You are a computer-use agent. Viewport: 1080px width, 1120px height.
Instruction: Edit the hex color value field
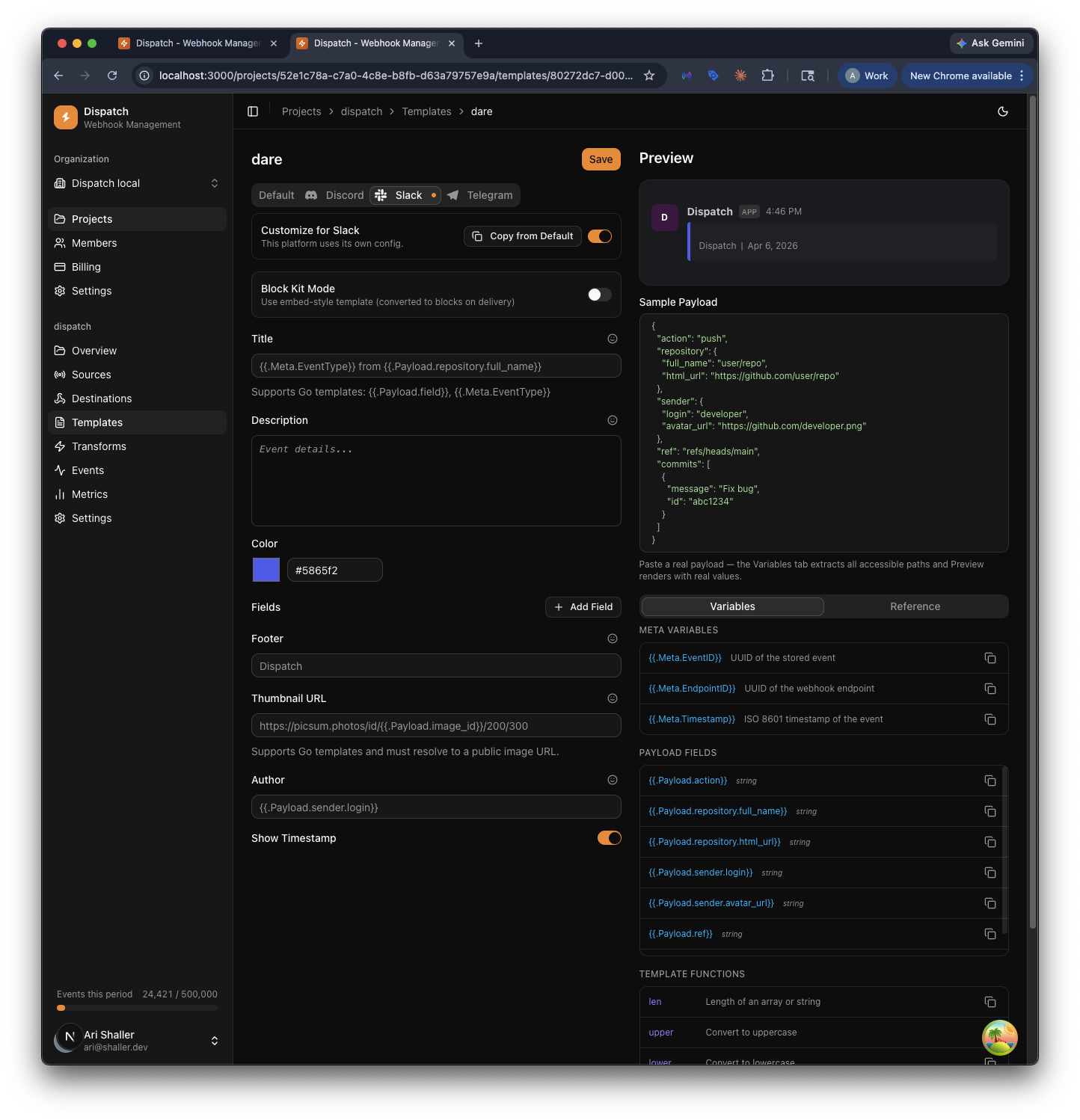[335, 570]
